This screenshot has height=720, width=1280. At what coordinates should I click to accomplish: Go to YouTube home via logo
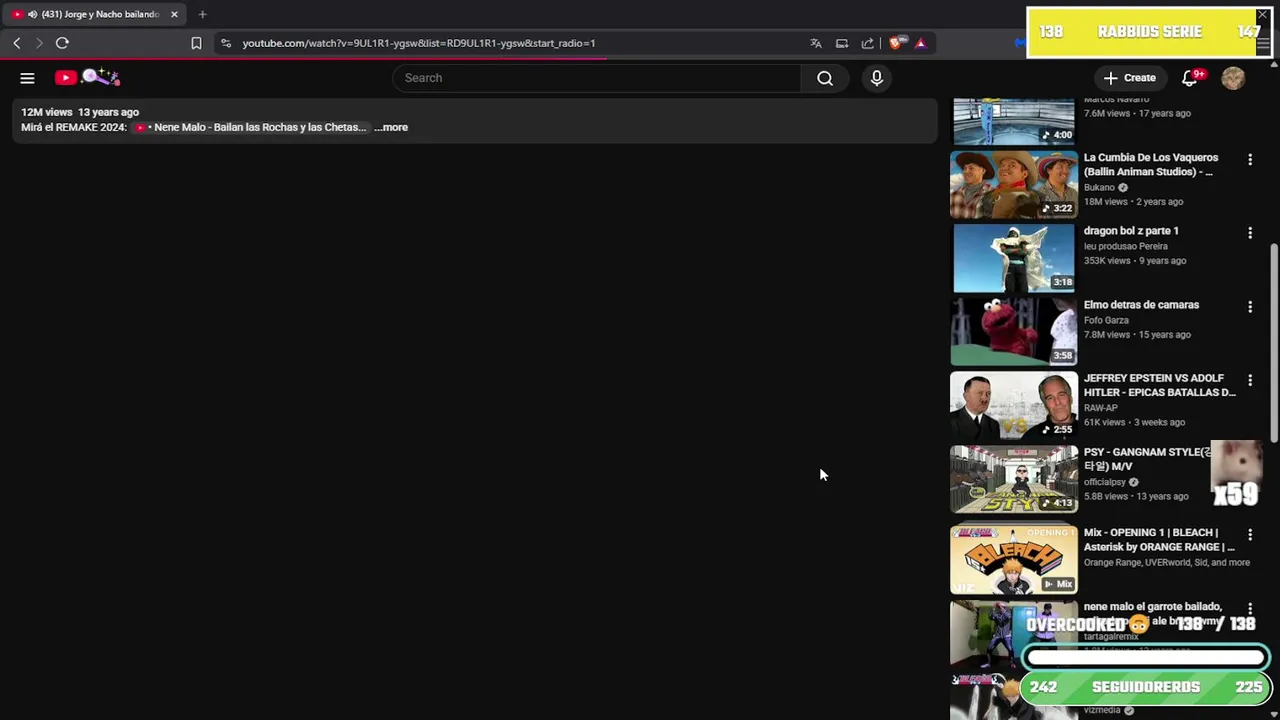87,77
